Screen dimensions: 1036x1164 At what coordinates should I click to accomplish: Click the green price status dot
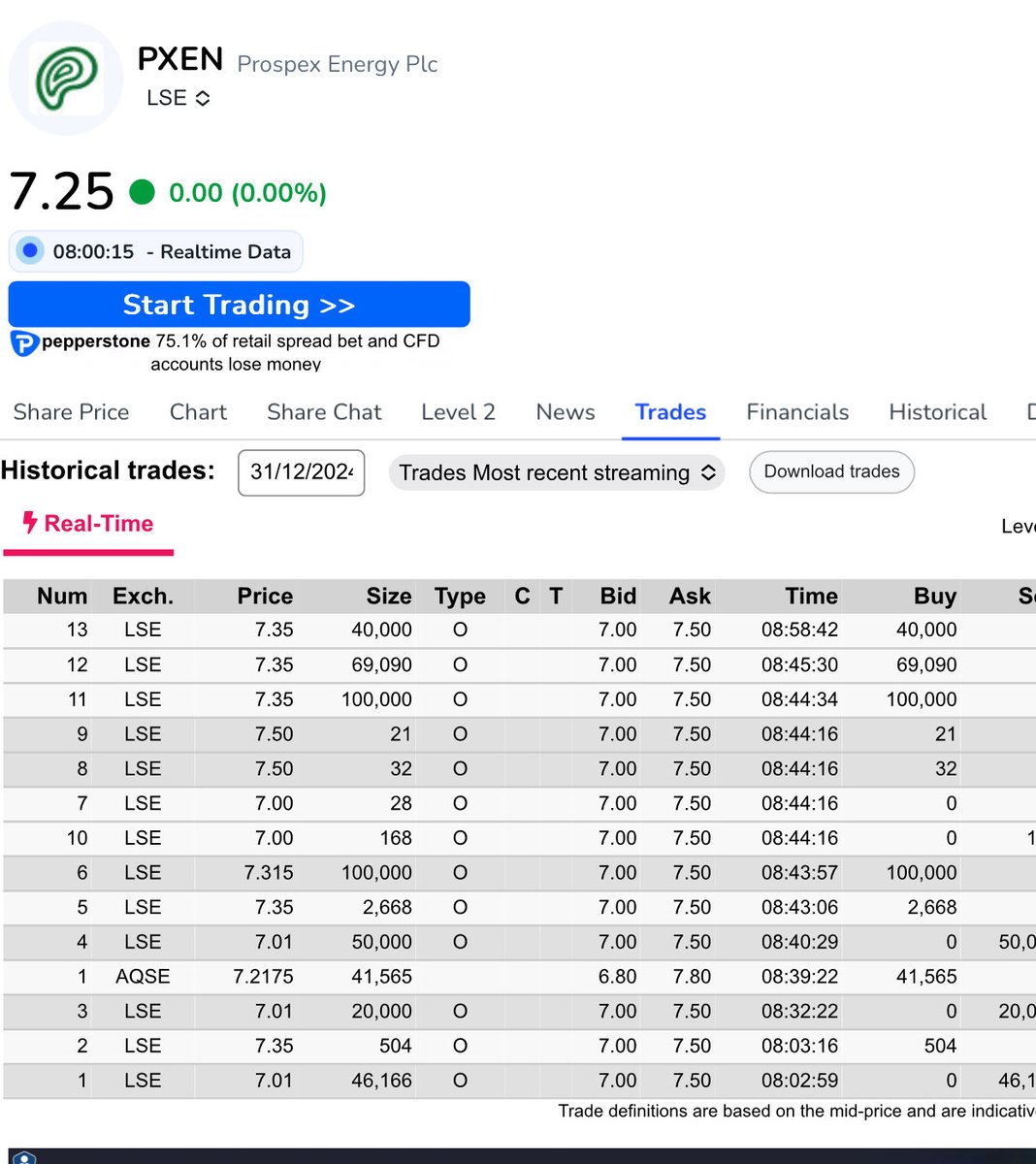point(143,192)
